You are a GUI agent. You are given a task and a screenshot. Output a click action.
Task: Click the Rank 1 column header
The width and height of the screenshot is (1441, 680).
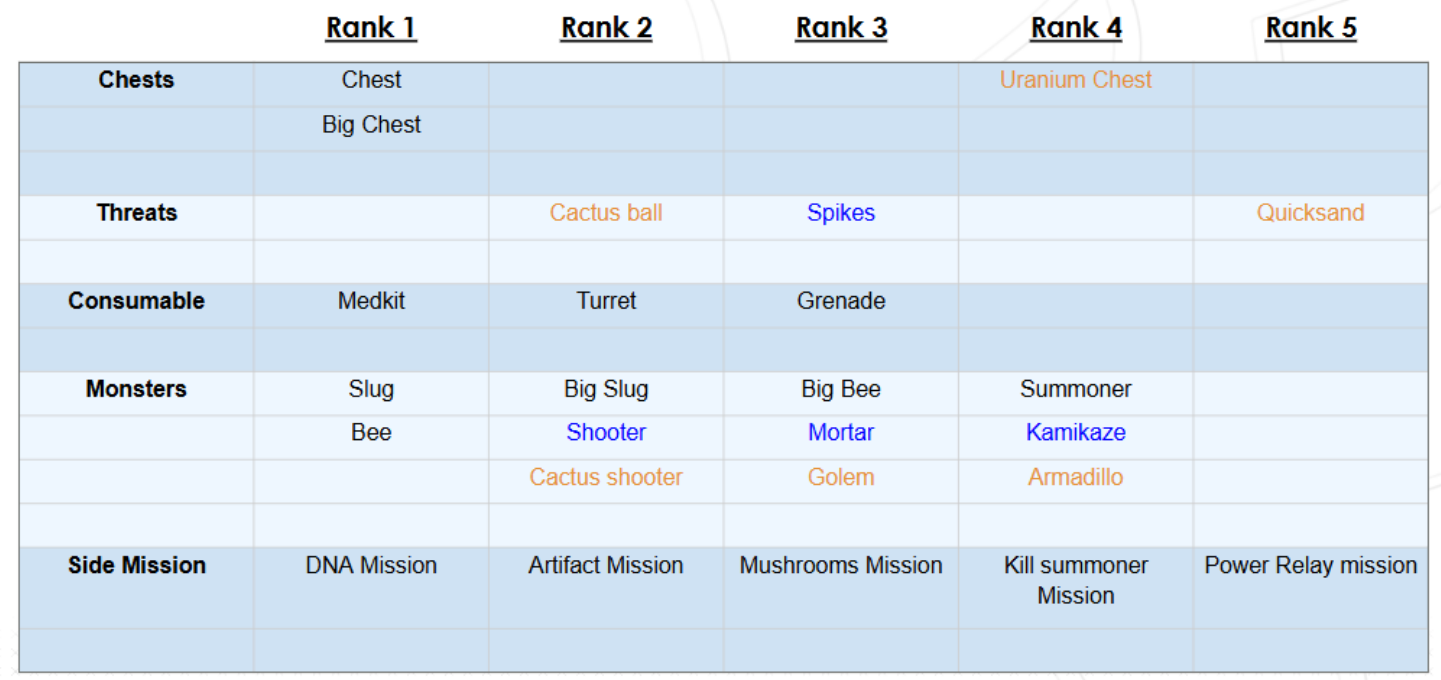tap(371, 28)
